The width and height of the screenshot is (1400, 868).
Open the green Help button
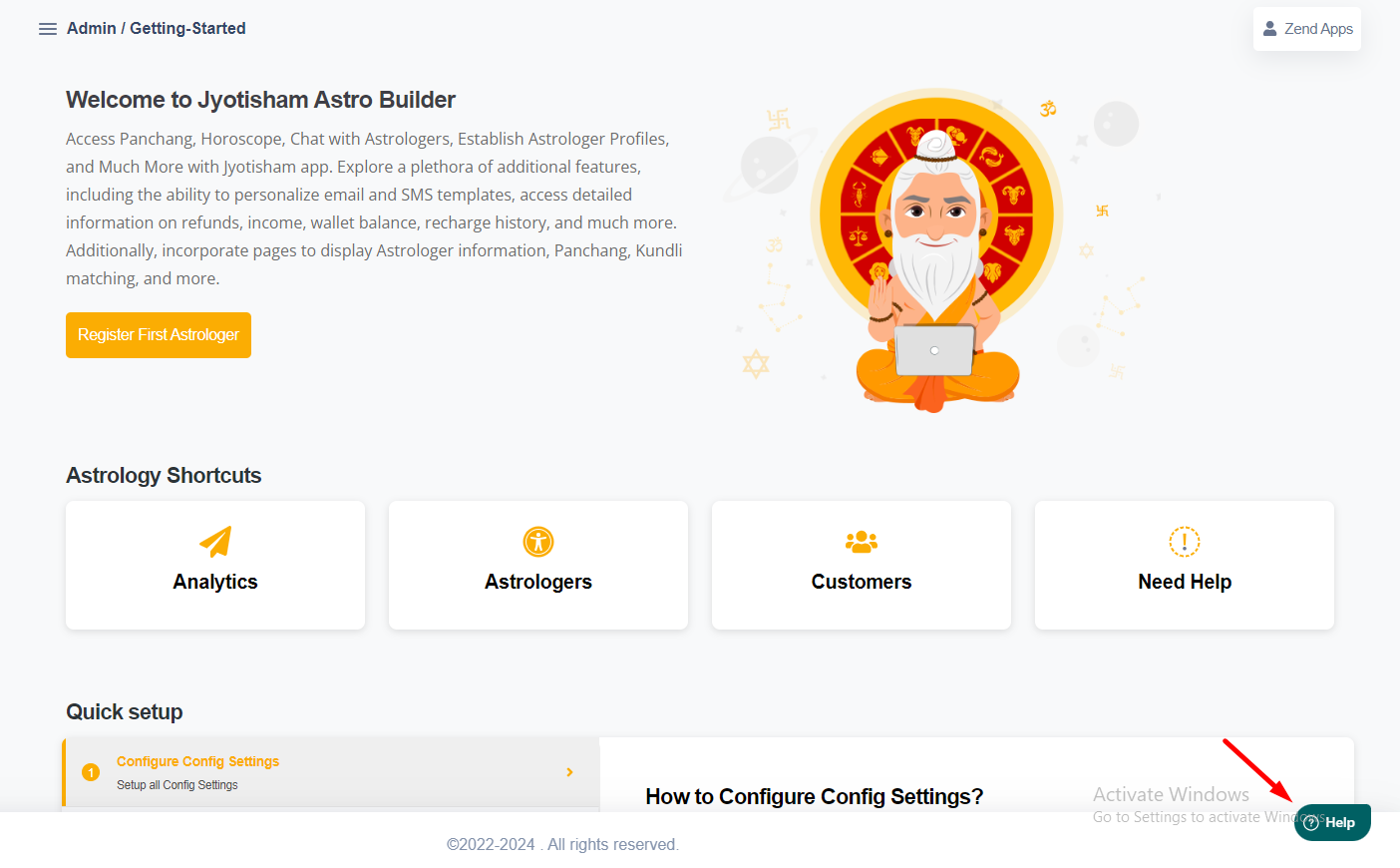[1332, 823]
